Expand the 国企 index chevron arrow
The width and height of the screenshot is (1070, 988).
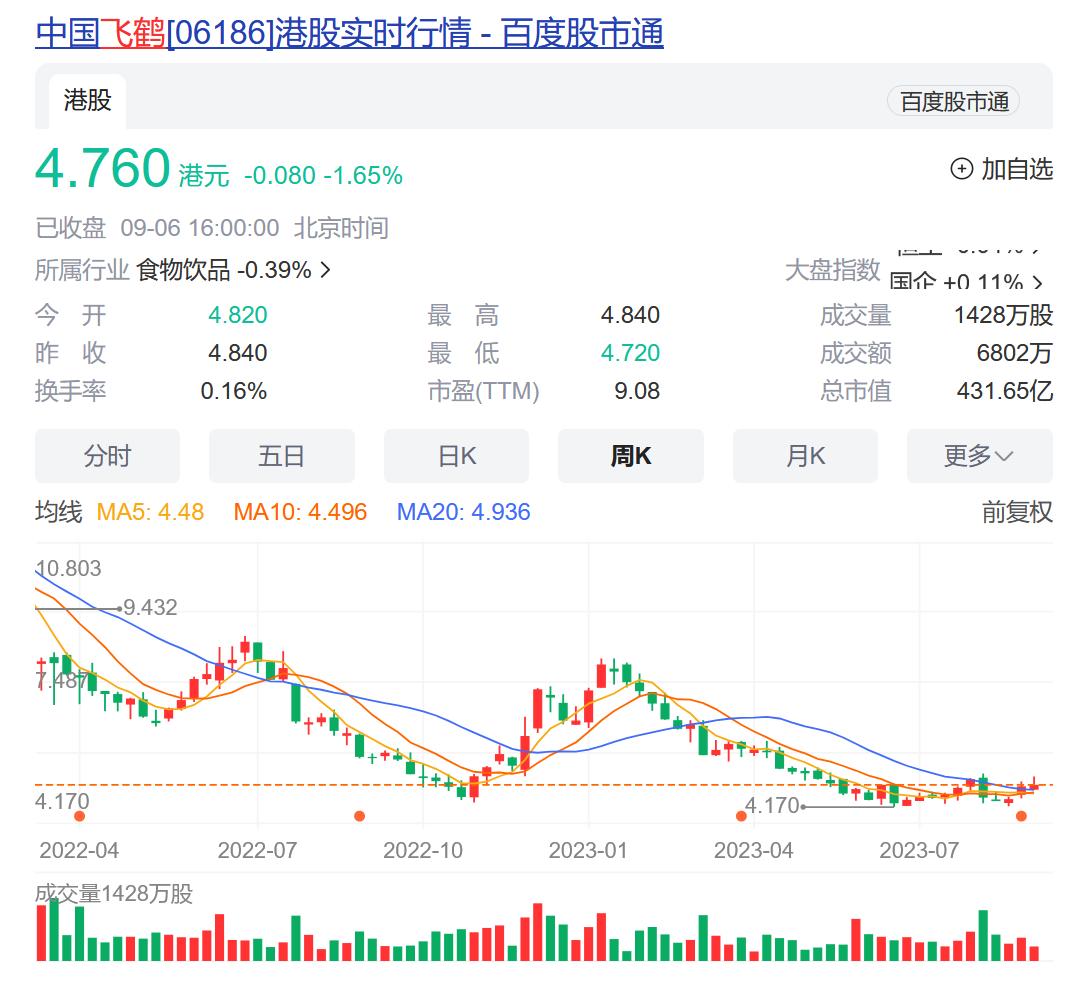click(x=1038, y=283)
